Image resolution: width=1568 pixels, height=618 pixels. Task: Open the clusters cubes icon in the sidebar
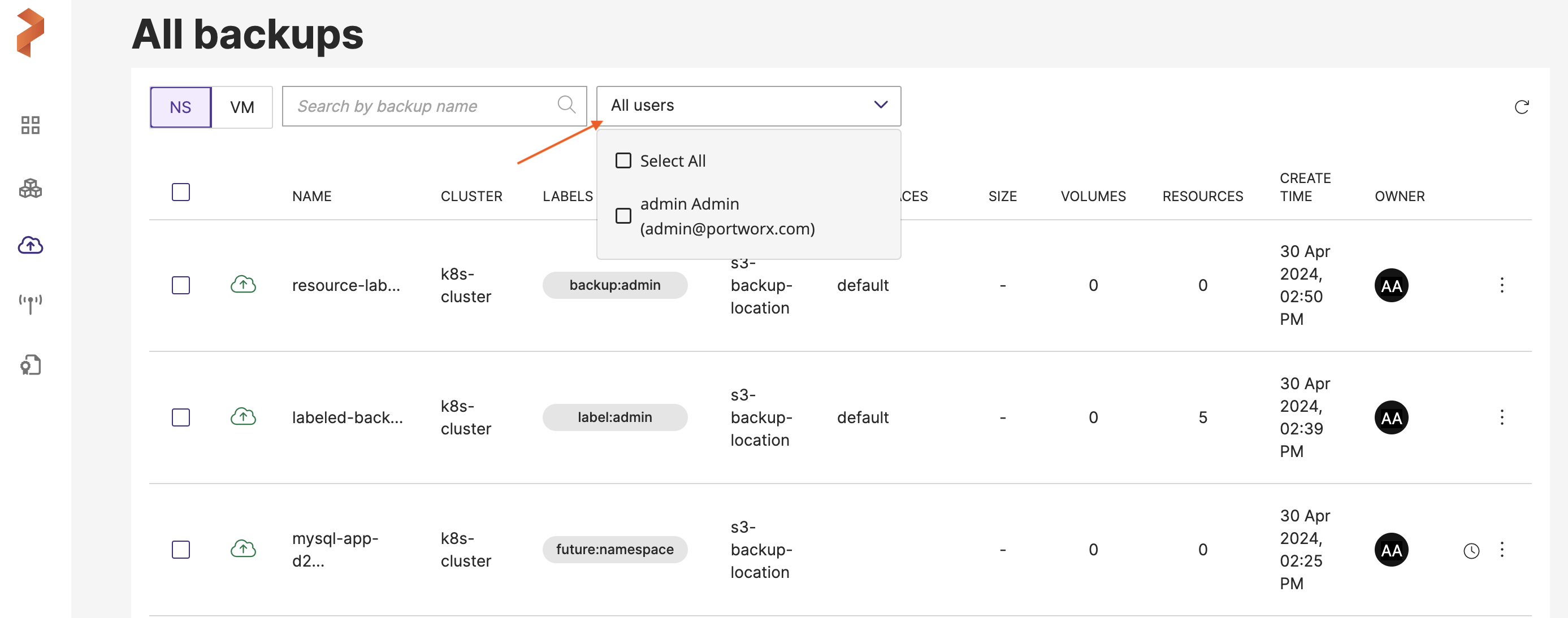coord(30,189)
